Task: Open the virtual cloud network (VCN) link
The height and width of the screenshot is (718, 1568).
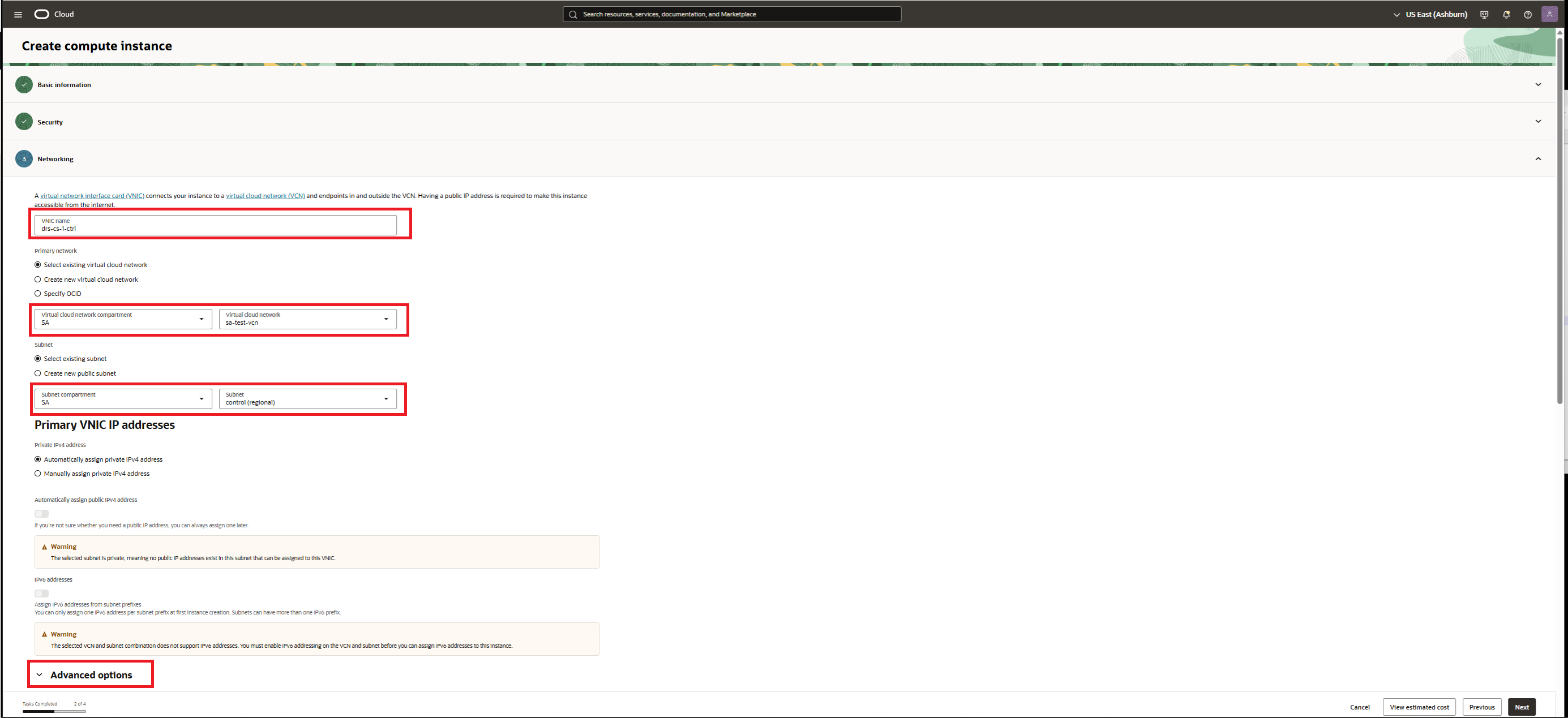Action: coord(265,196)
